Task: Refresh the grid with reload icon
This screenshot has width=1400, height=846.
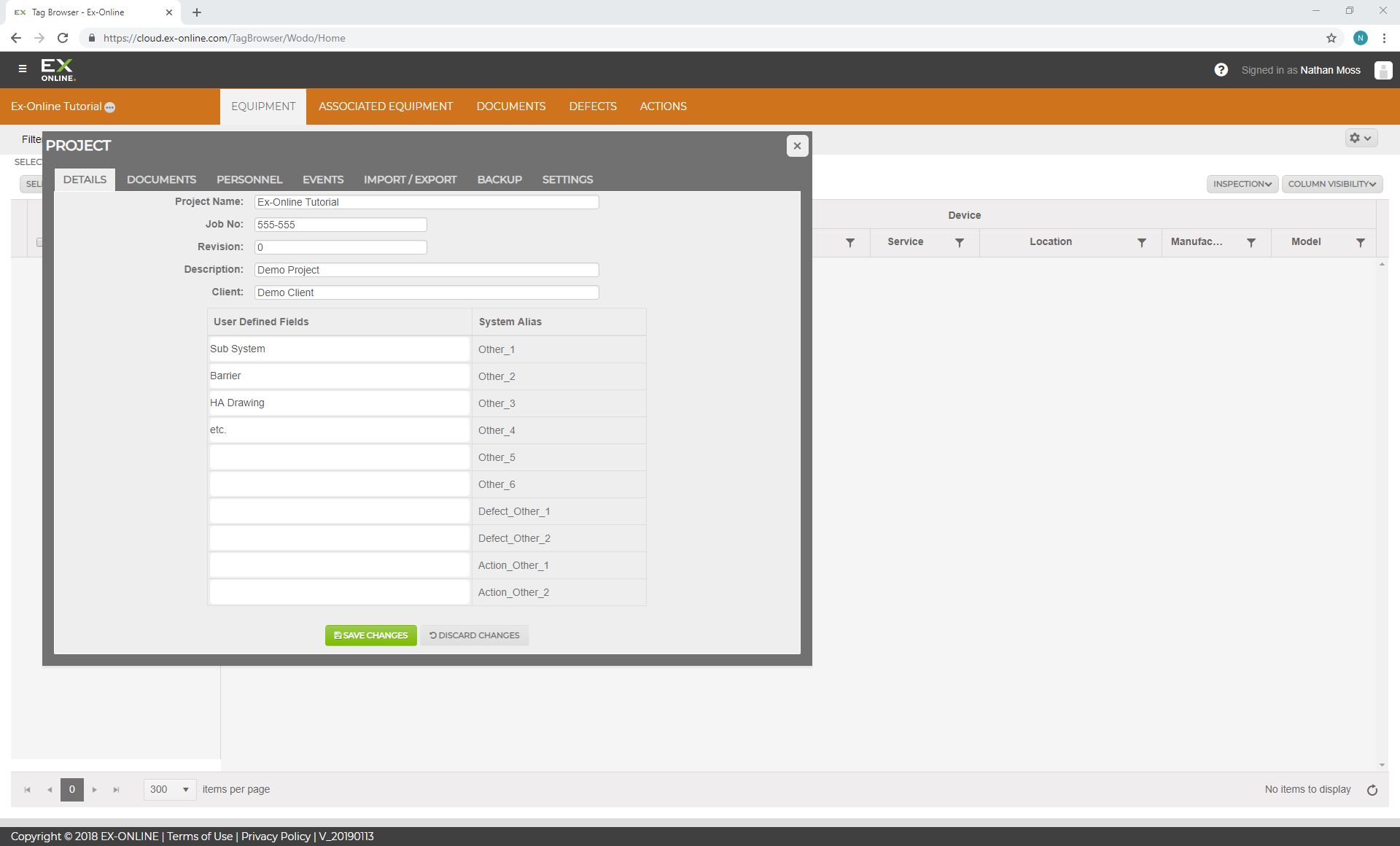Action: pos(1372,790)
